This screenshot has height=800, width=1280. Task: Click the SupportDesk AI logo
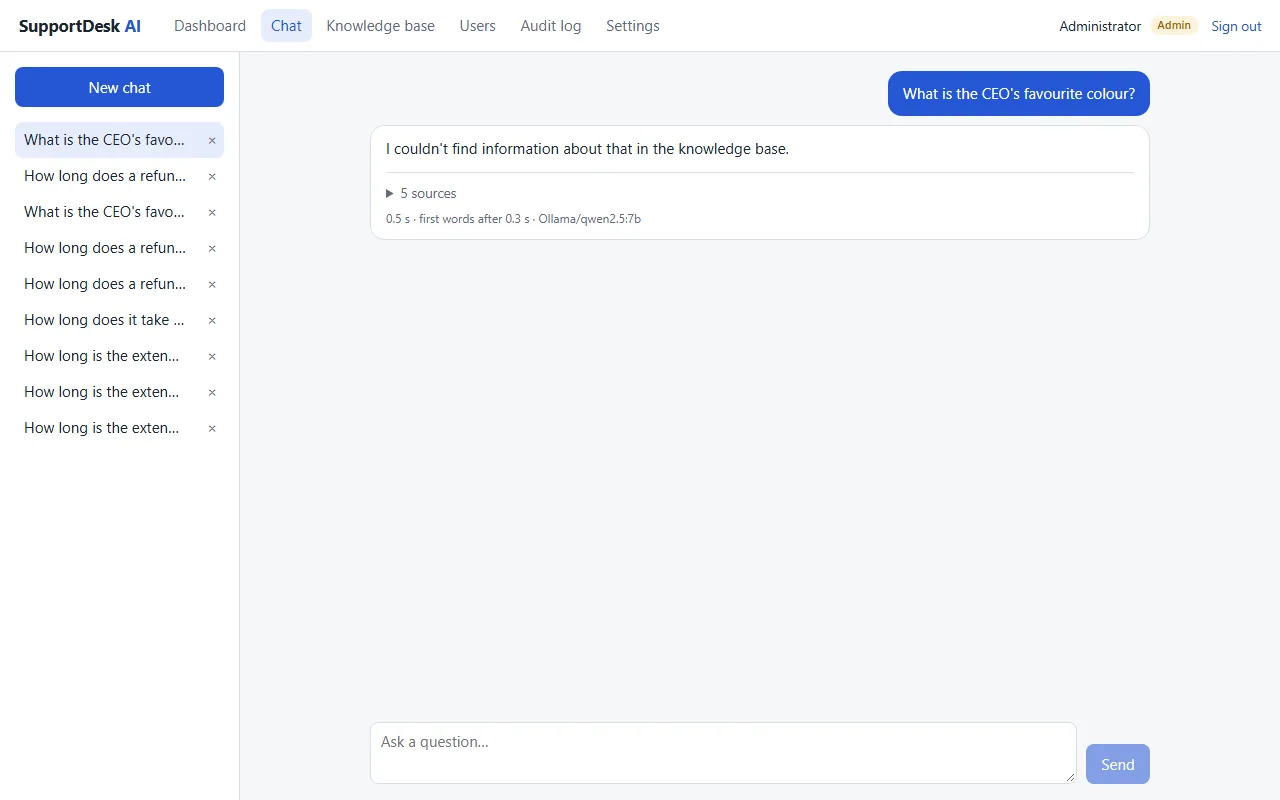tap(80, 26)
